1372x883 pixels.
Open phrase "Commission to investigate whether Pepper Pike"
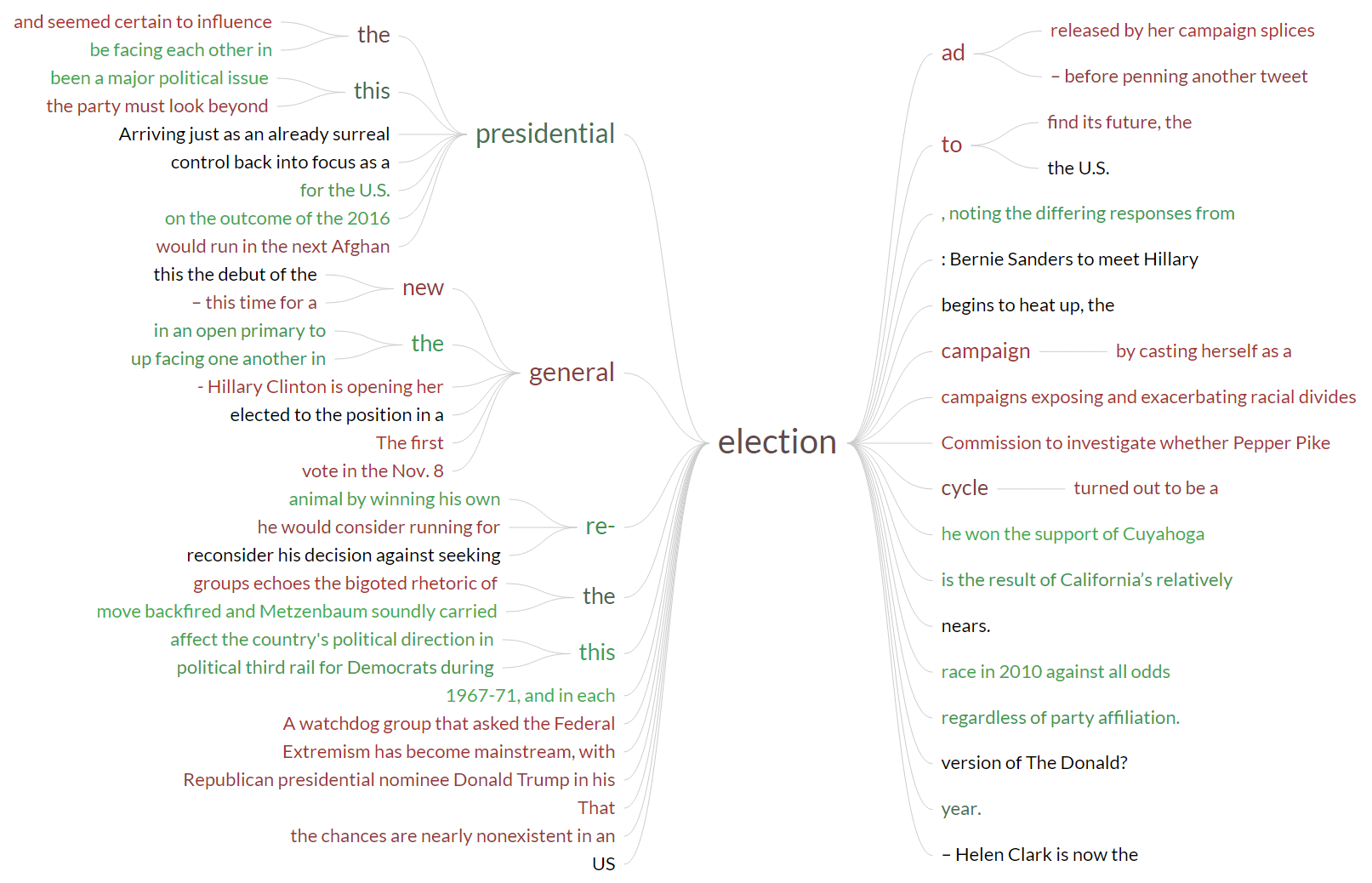[1136, 443]
